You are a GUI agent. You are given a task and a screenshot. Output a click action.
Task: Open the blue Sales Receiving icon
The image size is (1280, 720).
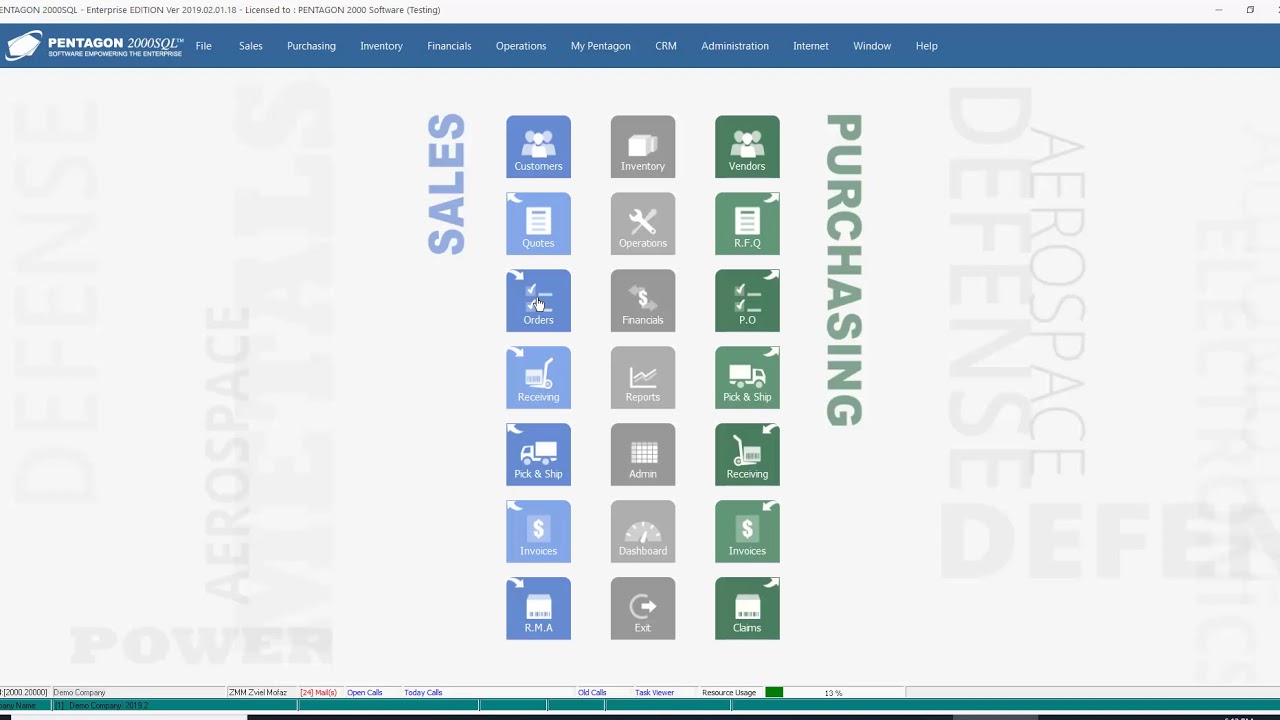(x=538, y=378)
